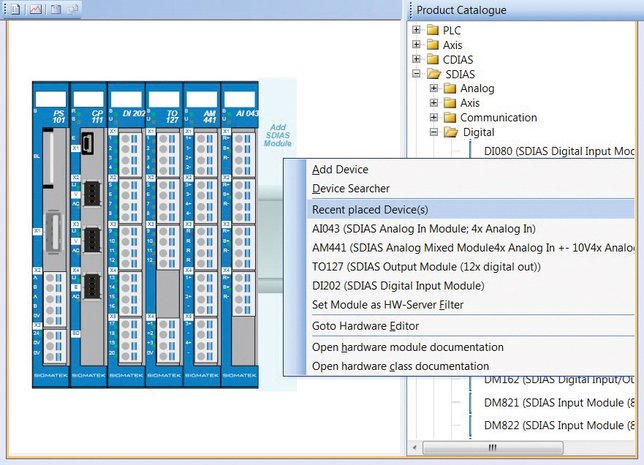Viewport: 644px width, 465px height.
Task: Choose Goto Hardware Editor
Action: 470,326
